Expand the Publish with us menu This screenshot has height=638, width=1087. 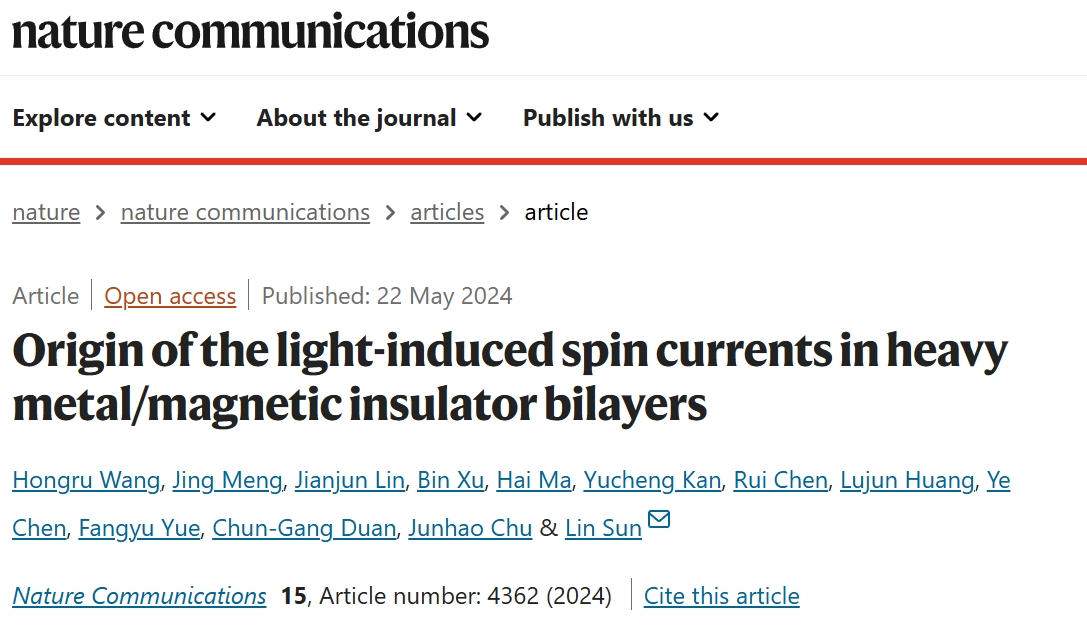(x=620, y=118)
